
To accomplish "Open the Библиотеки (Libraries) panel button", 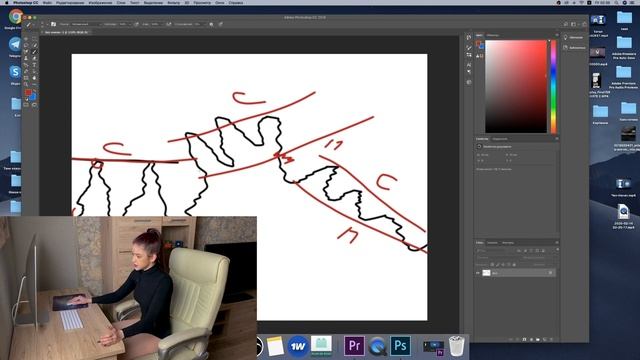I will click(574, 48).
